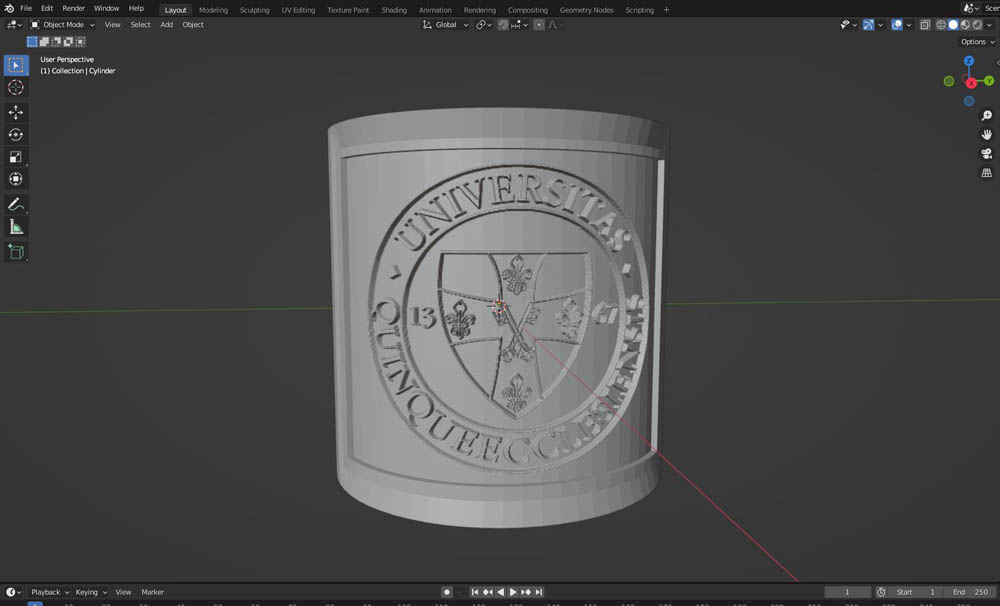Open the Options dropdown
Viewport: 1000px width, 606px height.
pos(978,42)
